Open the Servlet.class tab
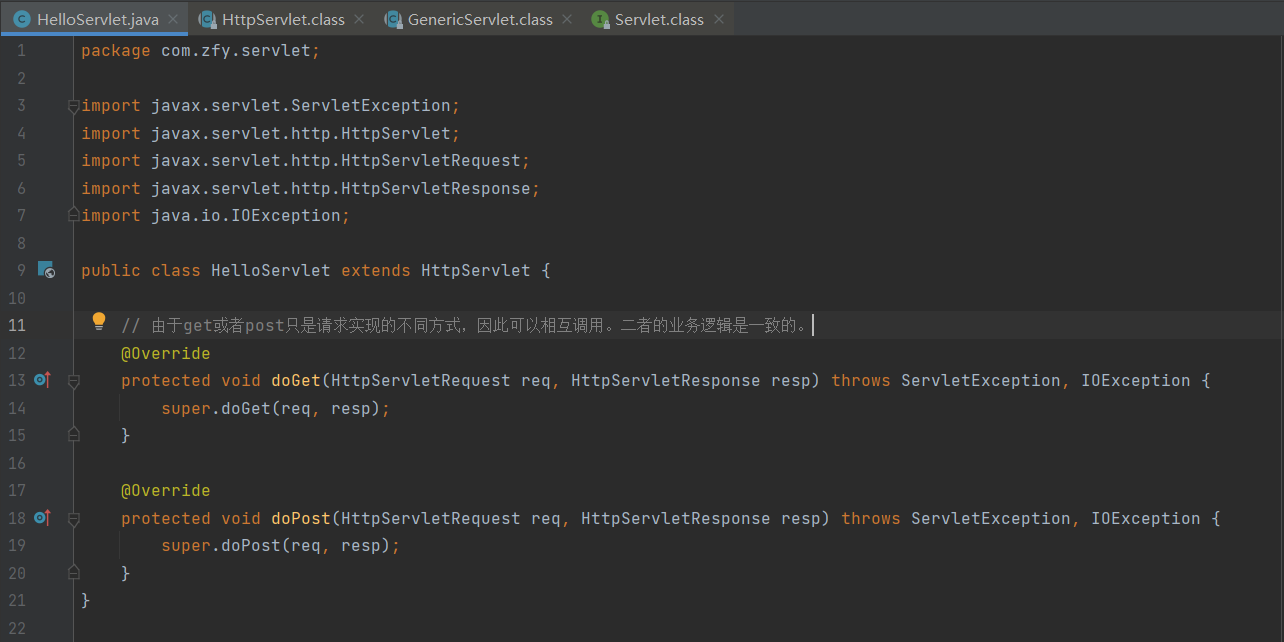1284x642 pixels. click(659, 19)
